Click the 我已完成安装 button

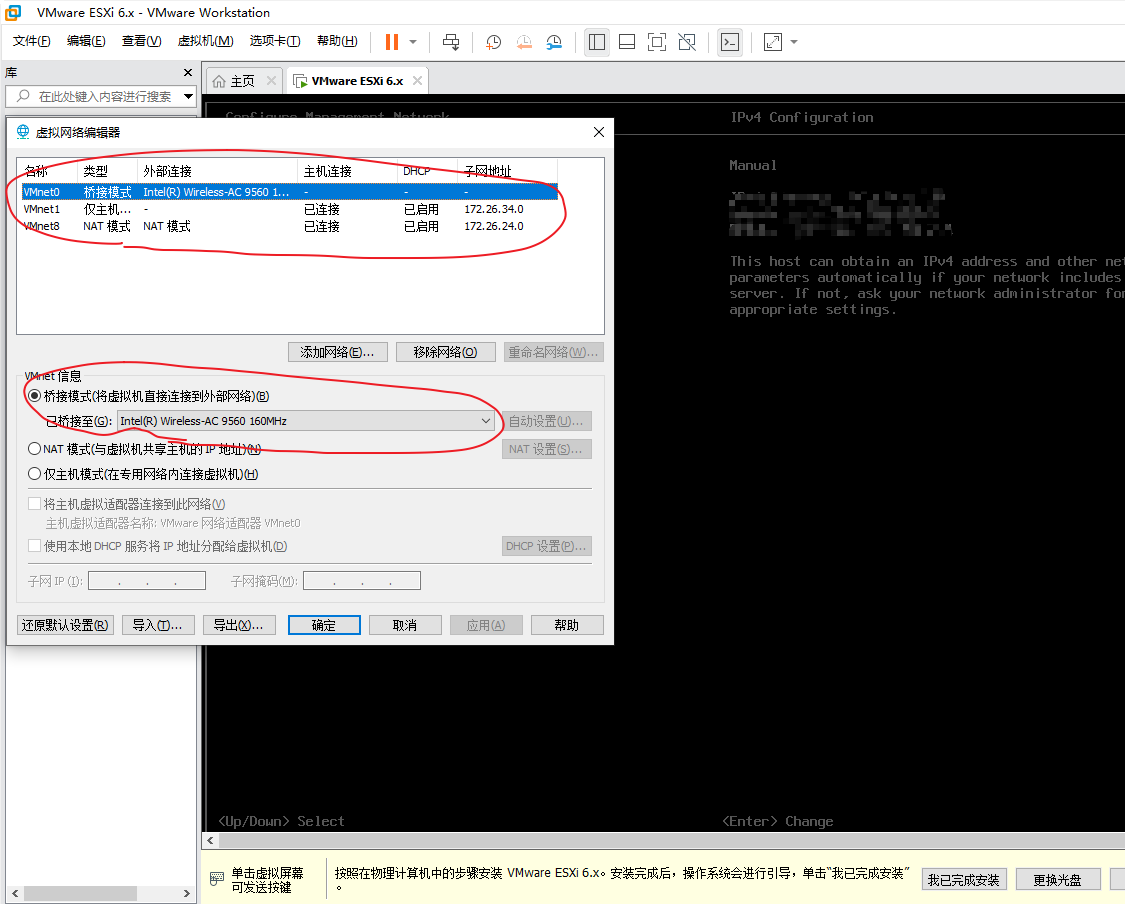(x=964, y=880)
